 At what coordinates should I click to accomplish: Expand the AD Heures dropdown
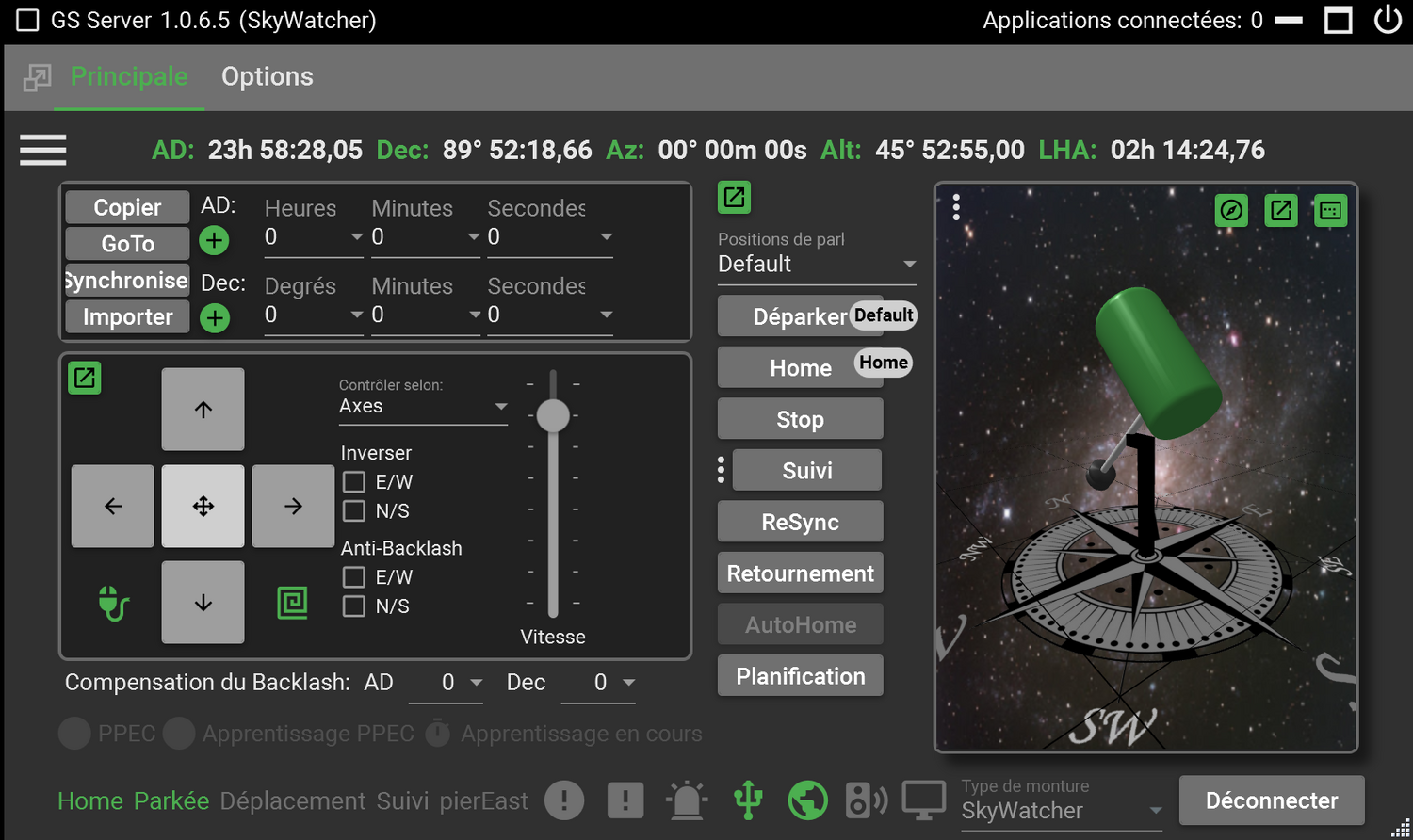click(314, 237)
